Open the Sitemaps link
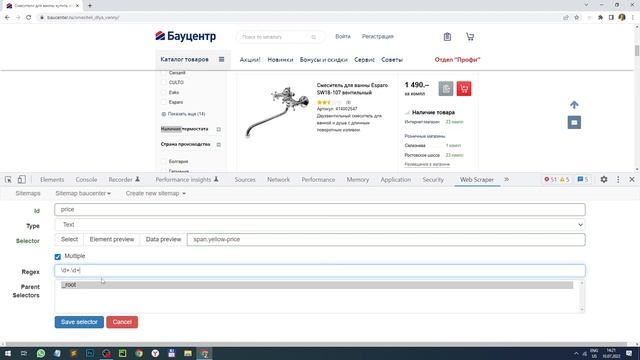Viewport: 640px width, 360px height. point(28,193)
